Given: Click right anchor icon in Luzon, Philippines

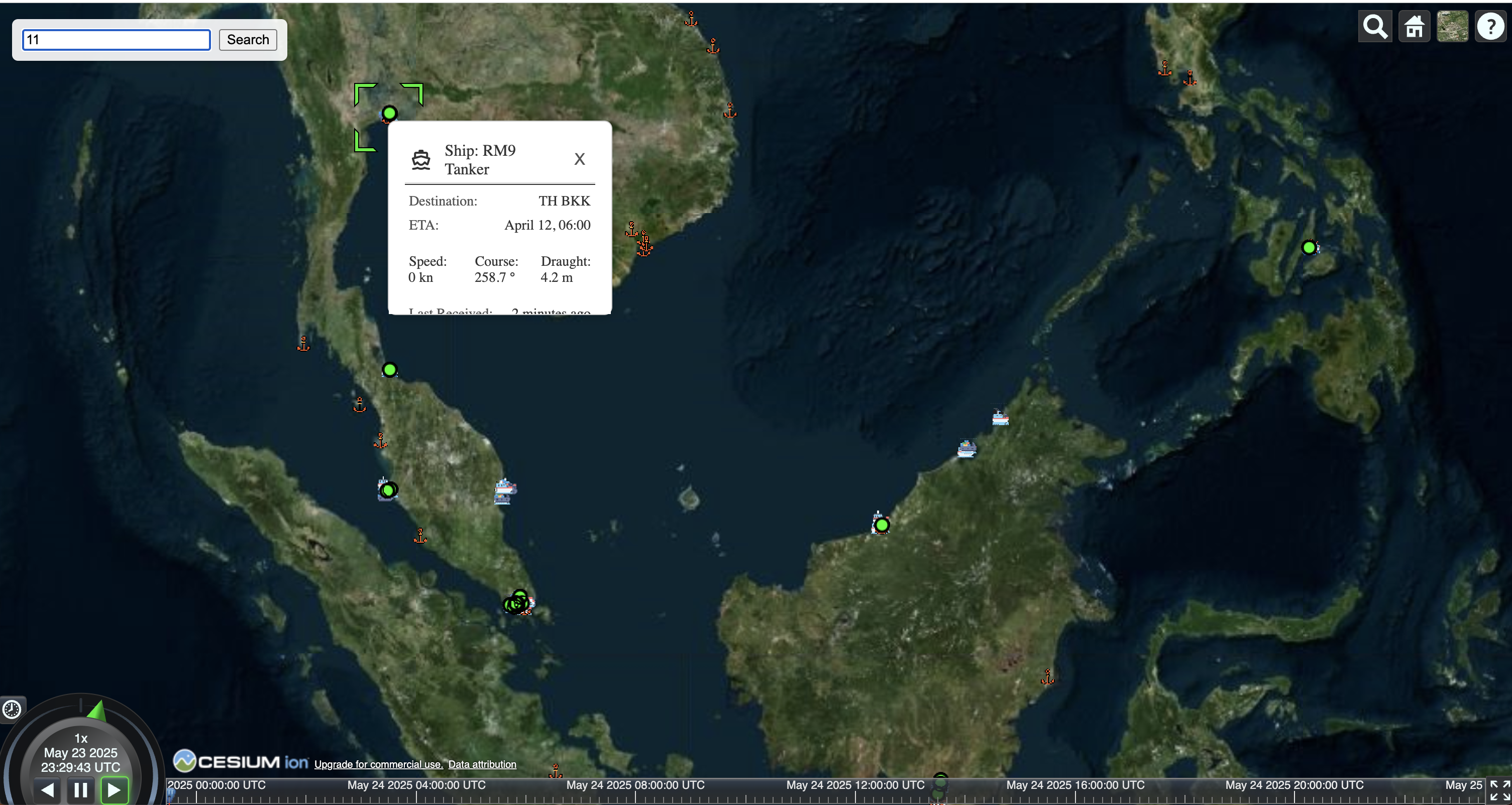Looking at the screenshot, I should click(1189, 77).
